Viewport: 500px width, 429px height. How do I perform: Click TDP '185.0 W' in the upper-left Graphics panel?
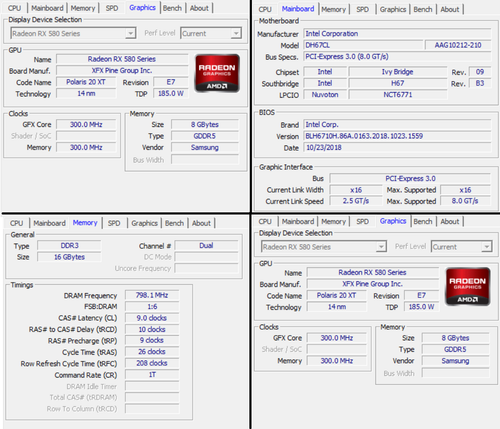point(171,94)
